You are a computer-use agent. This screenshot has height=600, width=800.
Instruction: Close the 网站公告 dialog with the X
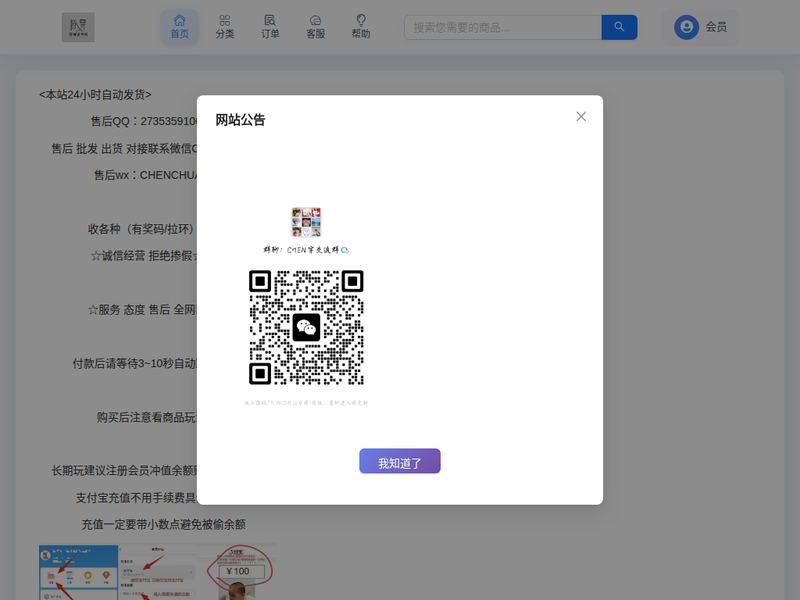tap(581, 117)
